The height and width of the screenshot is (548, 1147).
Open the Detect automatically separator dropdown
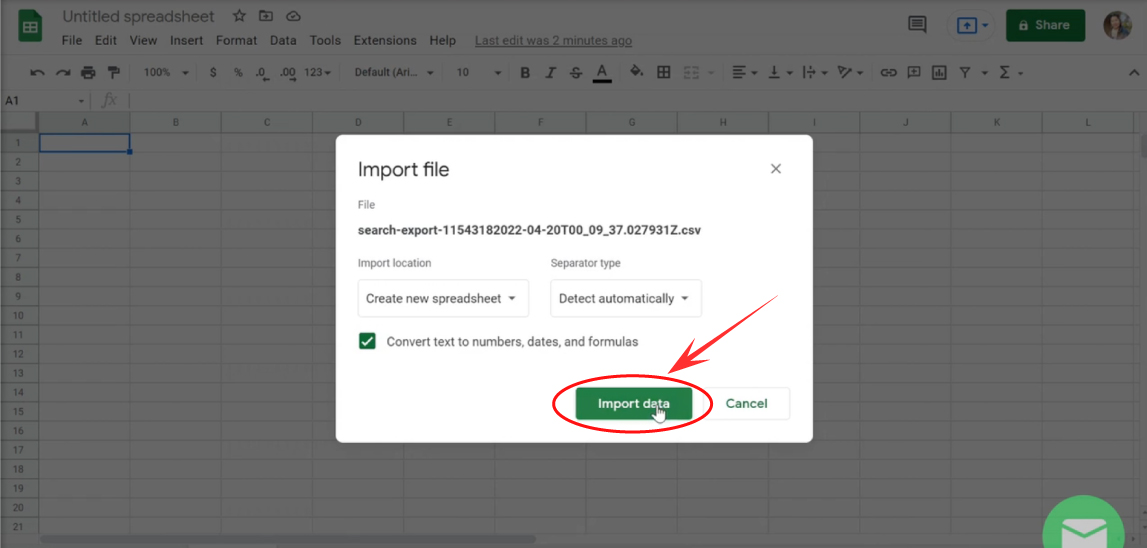[626, 299]
